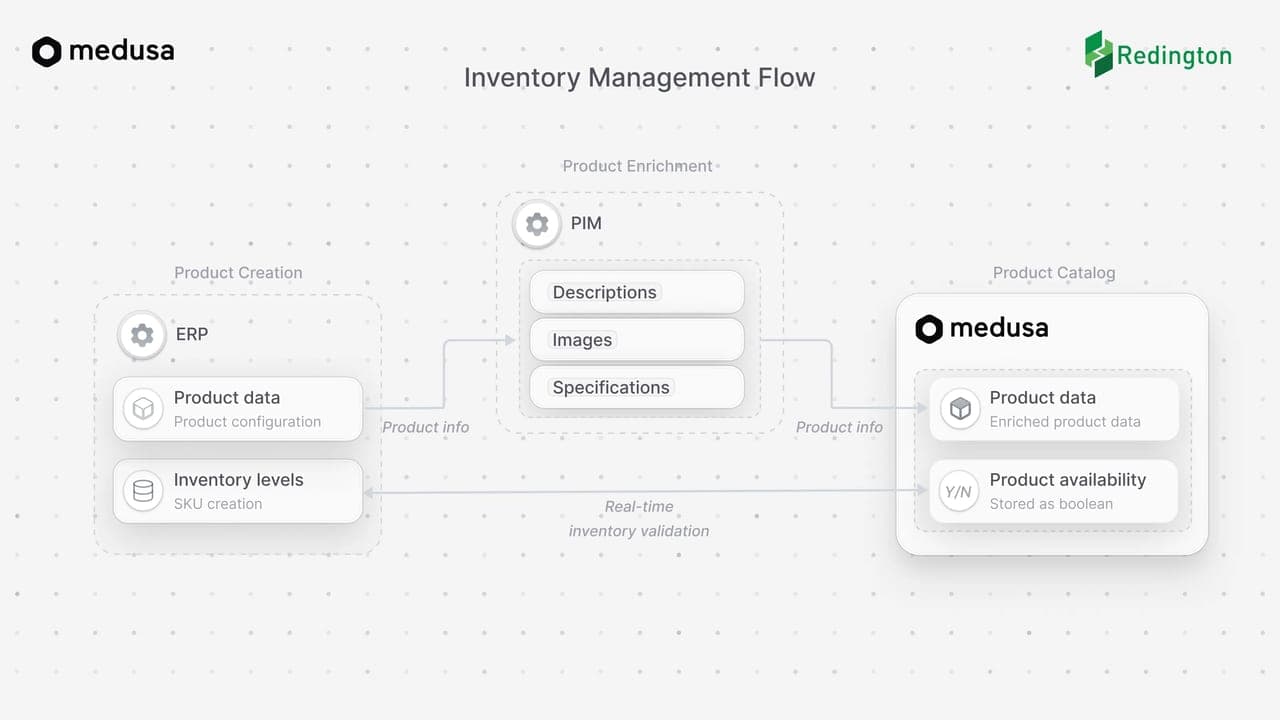Click the "Inventory levels" heading

[x=238, y=480]
